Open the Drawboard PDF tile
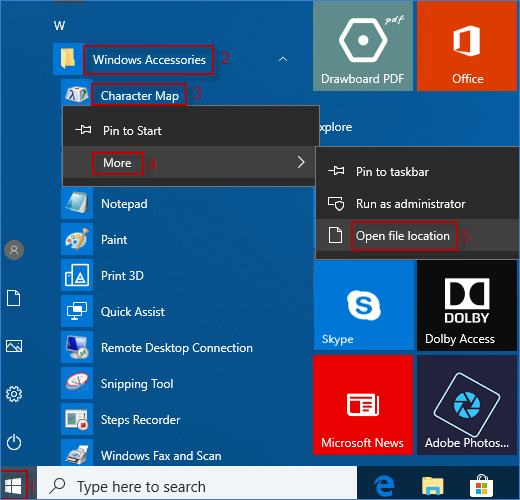520x500 pixels. (x=363, y=46)
